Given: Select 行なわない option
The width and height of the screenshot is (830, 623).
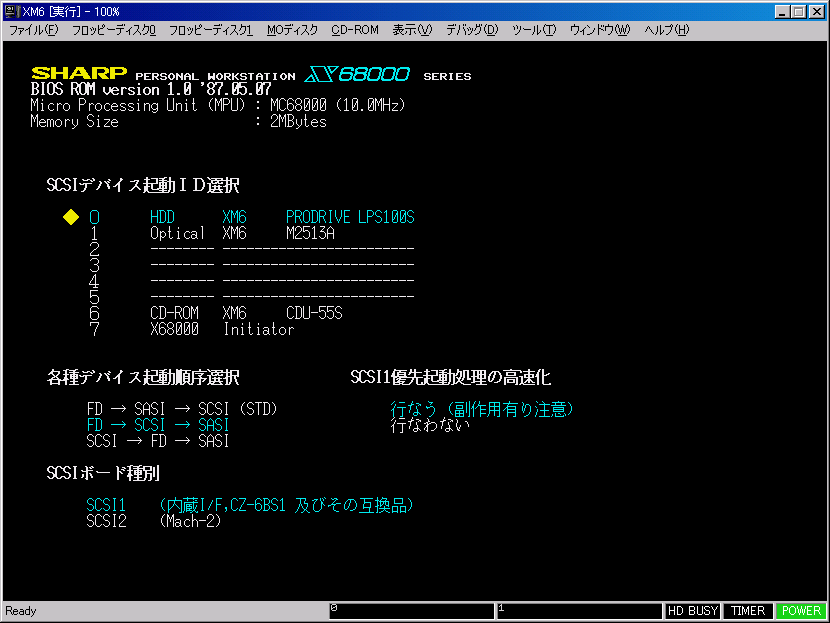Looking at the screenshot, I should click(430, 425).
